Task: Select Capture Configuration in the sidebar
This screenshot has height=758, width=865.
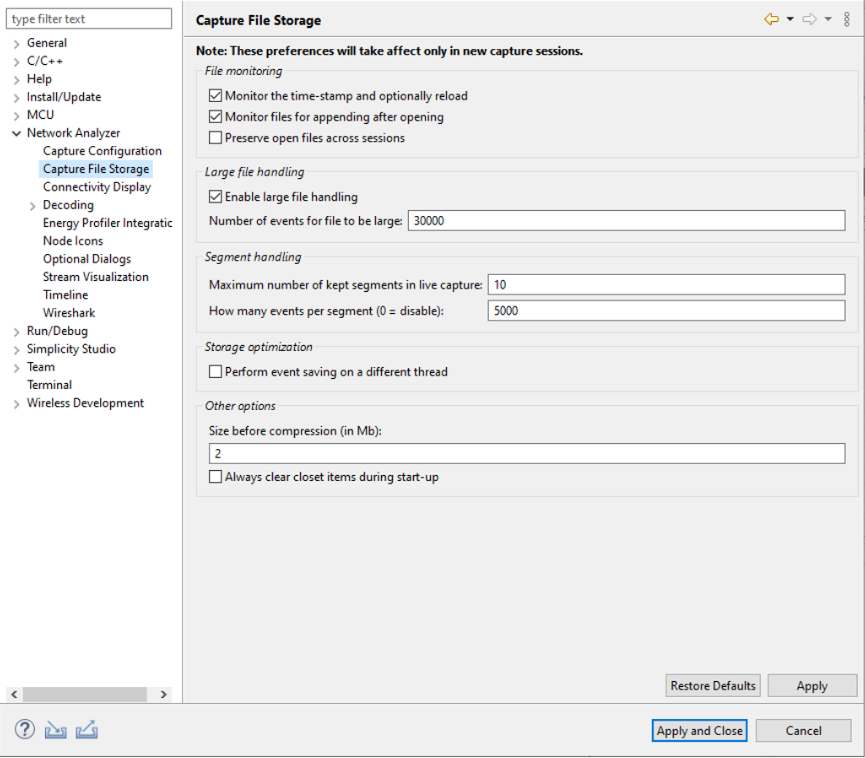Action: click(x=101, y=150)
